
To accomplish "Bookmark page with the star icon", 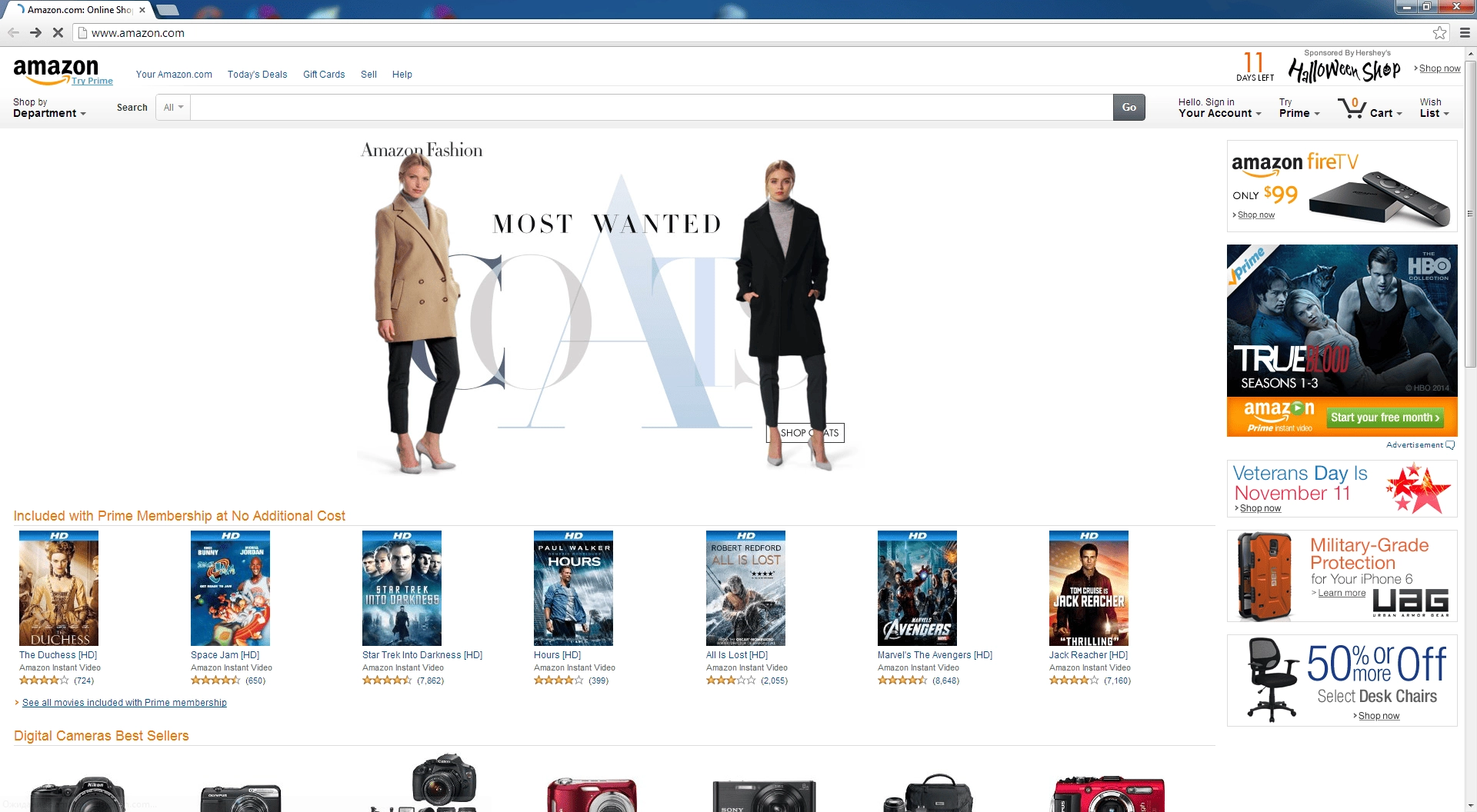I will coord(1439,32).
